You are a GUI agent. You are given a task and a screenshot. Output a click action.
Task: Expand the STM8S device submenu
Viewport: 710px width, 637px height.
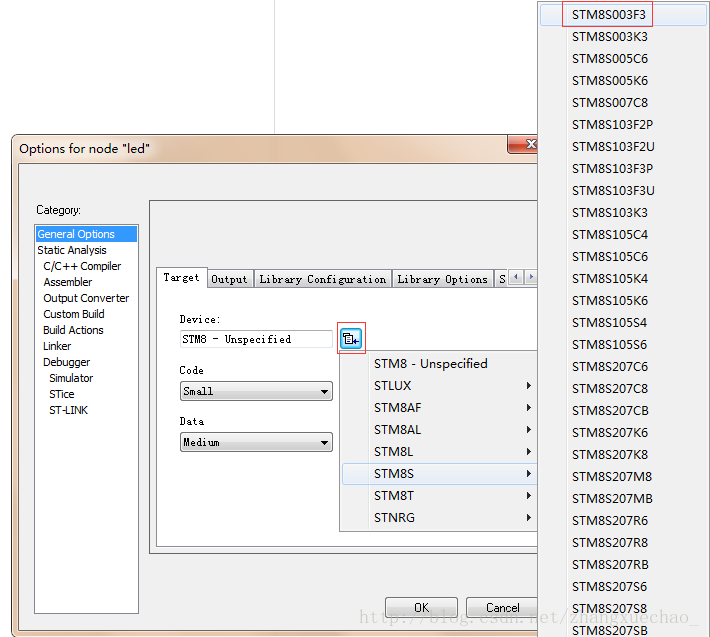click(439, 474)
